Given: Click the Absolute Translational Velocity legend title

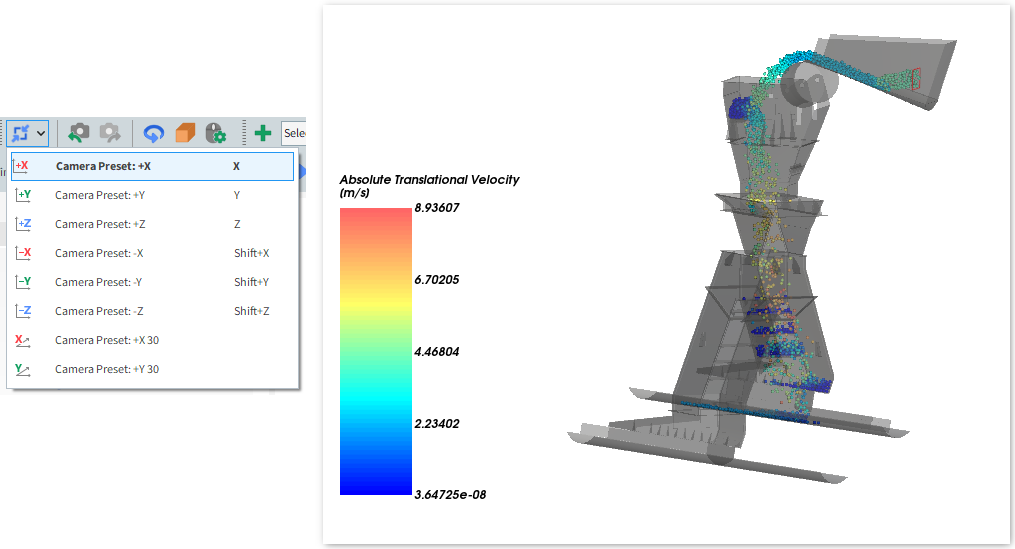Looking at the screenshot, I should pos(429,180).
